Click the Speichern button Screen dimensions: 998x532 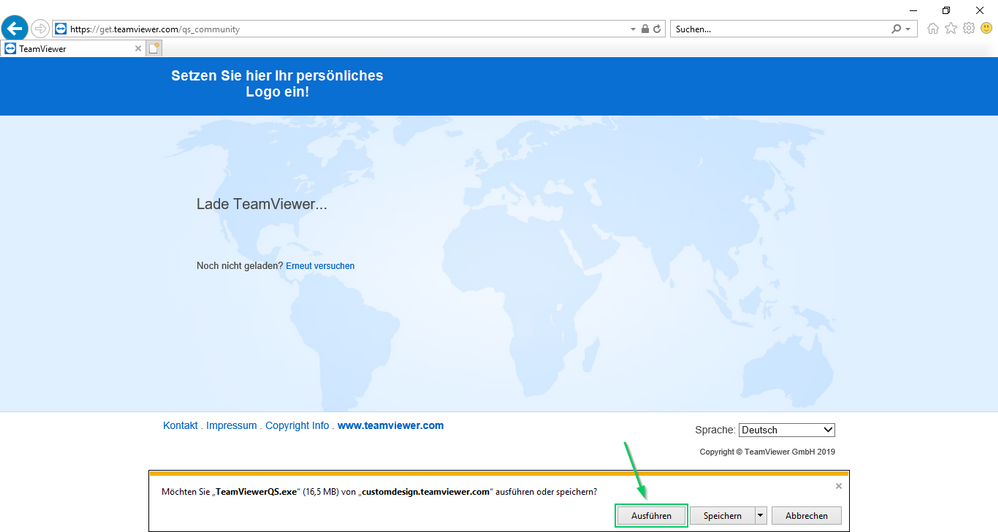tap(722, 515)
